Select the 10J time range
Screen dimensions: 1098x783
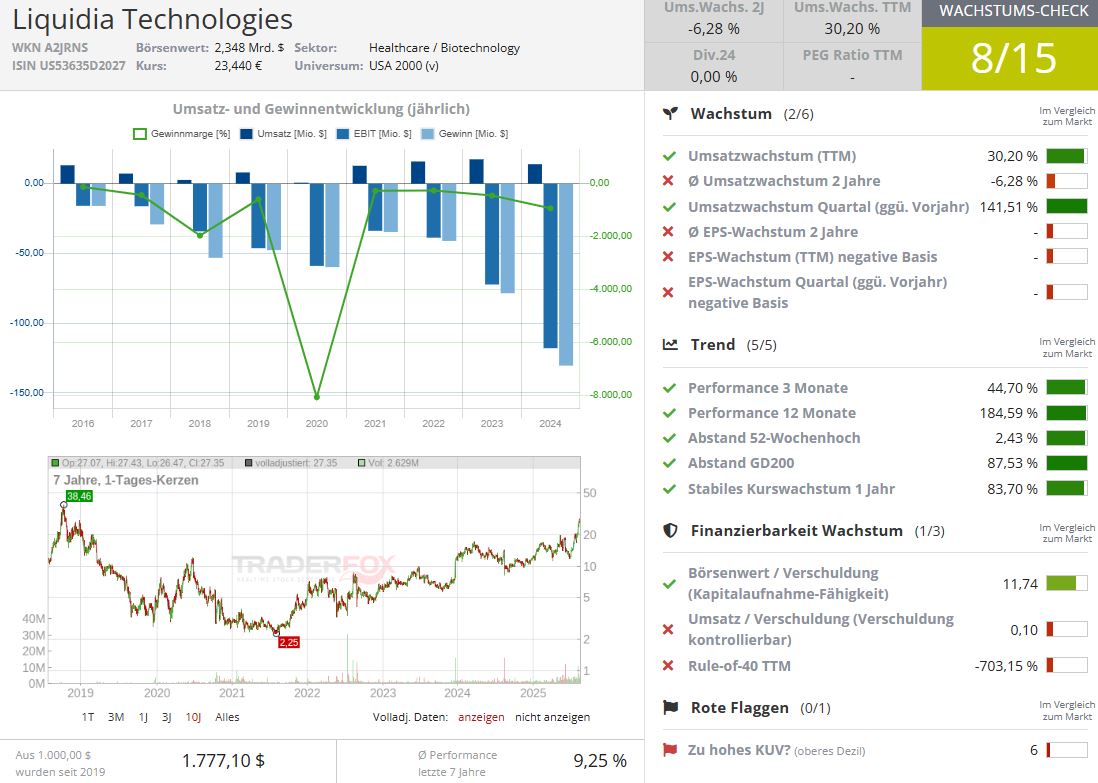[x=193, y=717]
